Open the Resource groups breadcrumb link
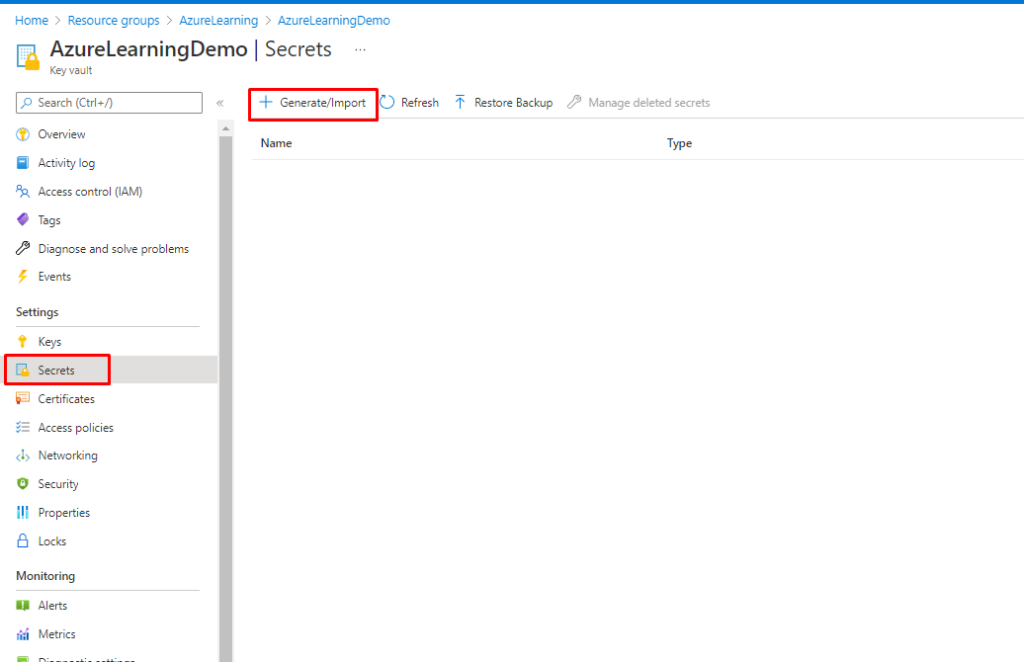This screenshot has width=1024, height=662. [114, 21]
